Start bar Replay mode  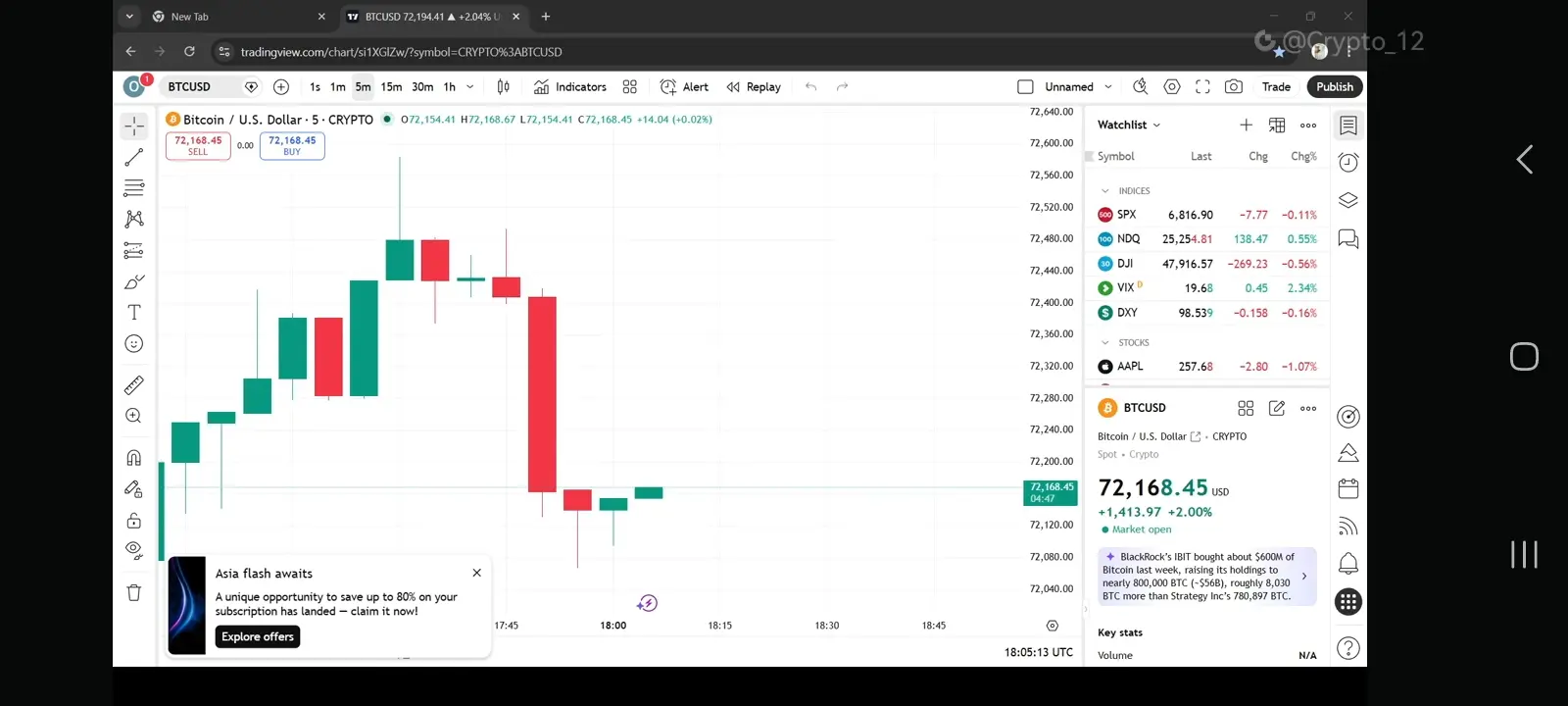point(754,87)
